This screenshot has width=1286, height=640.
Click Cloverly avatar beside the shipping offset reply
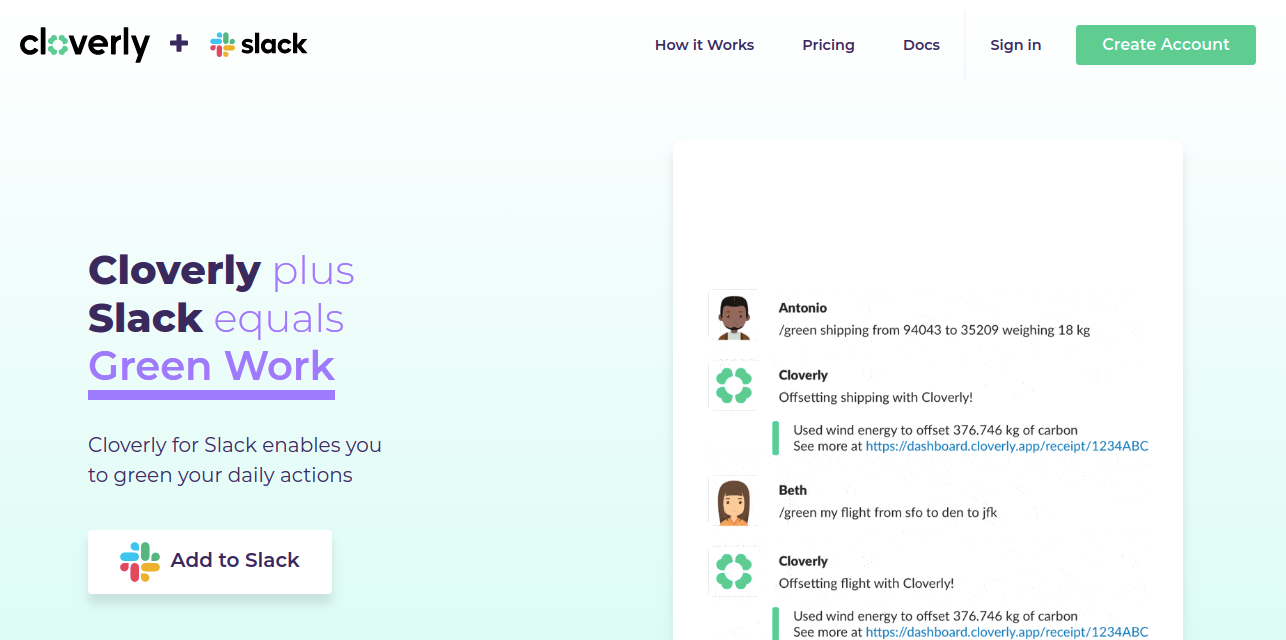click(x=734, y=386)
